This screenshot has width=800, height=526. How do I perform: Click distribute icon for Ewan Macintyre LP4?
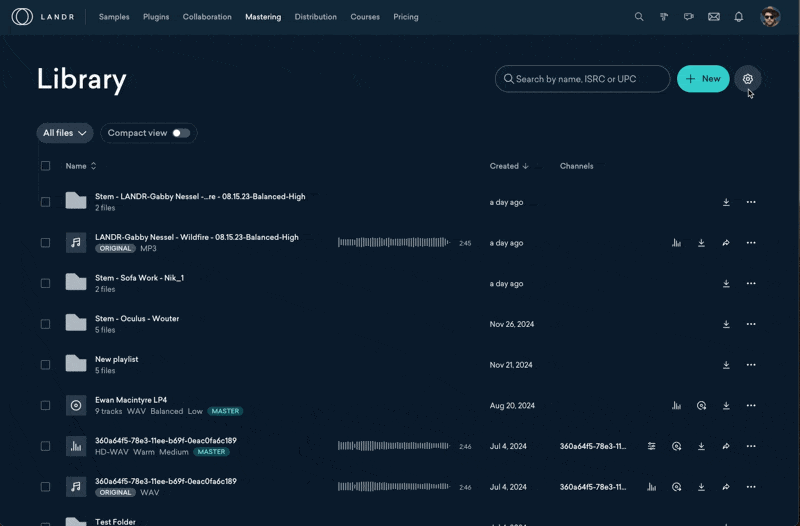[x=702, y=406]
